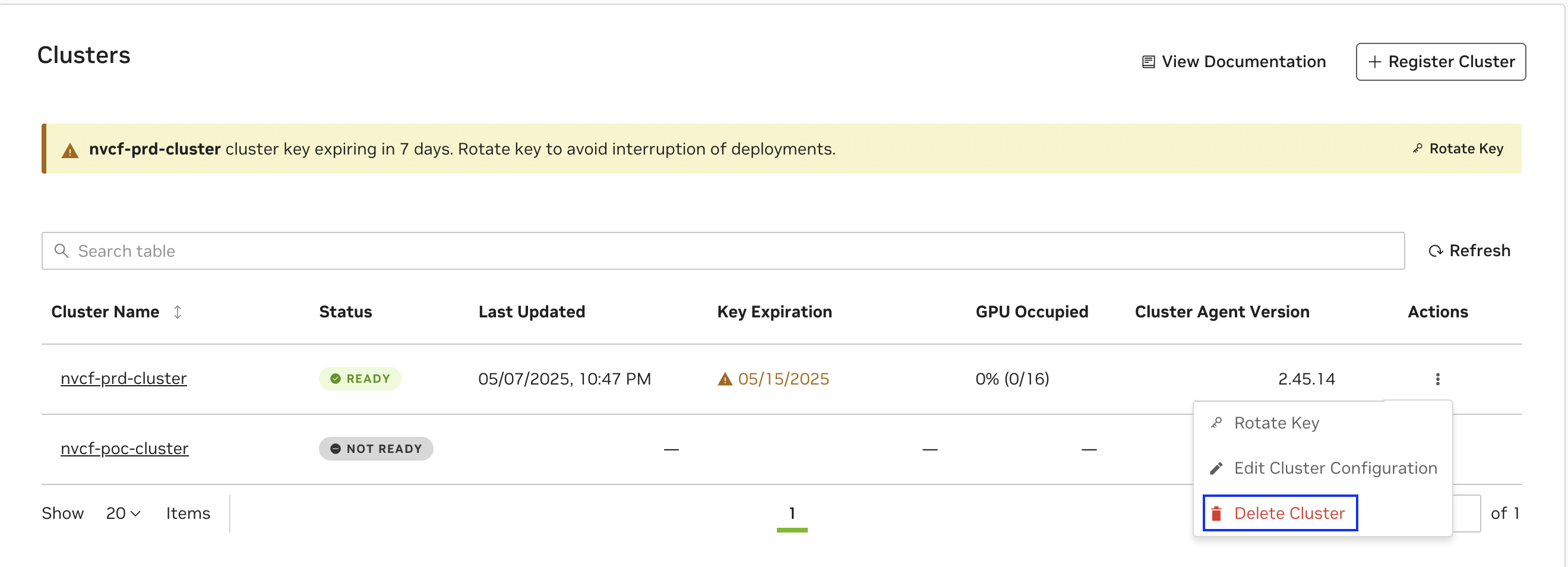Select Rotate Key from the actions menu

point(1276,423)
